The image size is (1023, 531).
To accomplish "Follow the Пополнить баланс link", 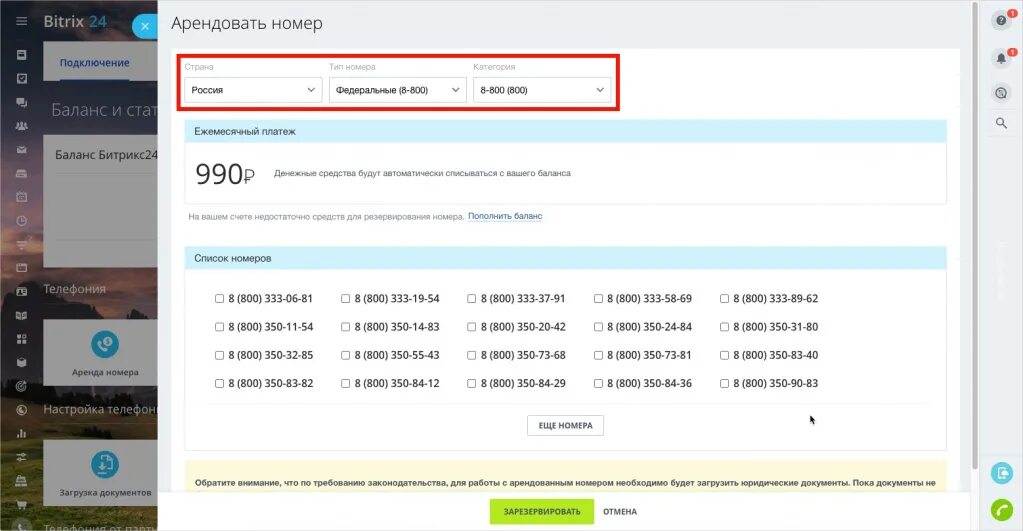I will [505, 216].
